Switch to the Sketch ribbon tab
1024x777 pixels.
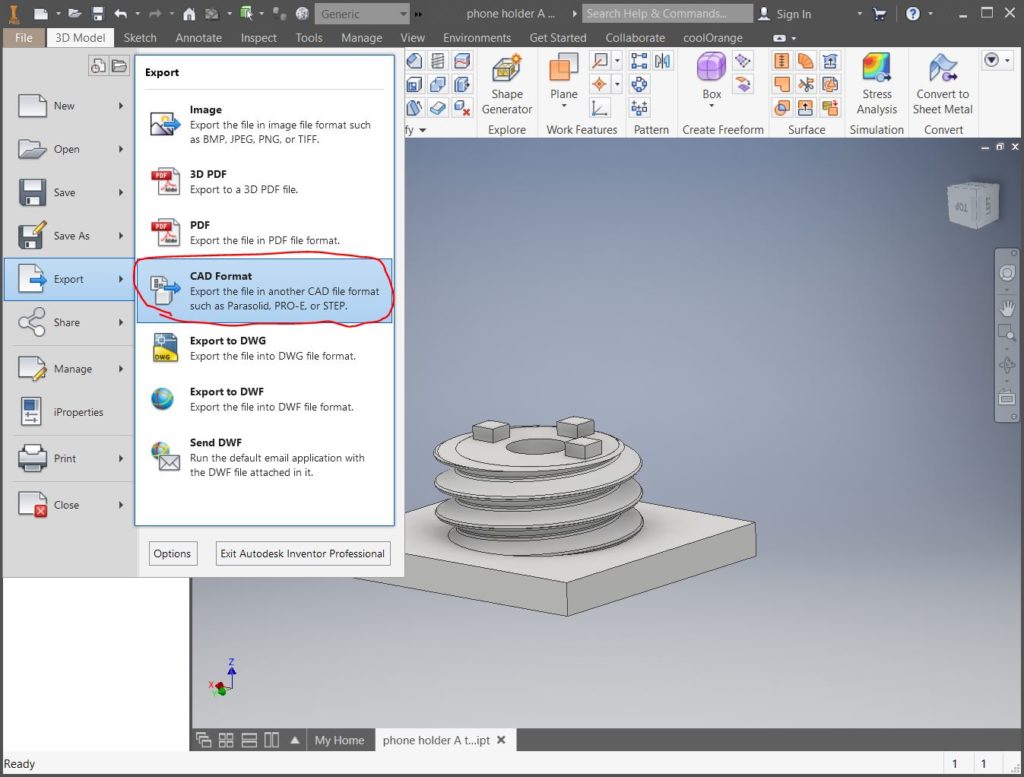[140, 38]
